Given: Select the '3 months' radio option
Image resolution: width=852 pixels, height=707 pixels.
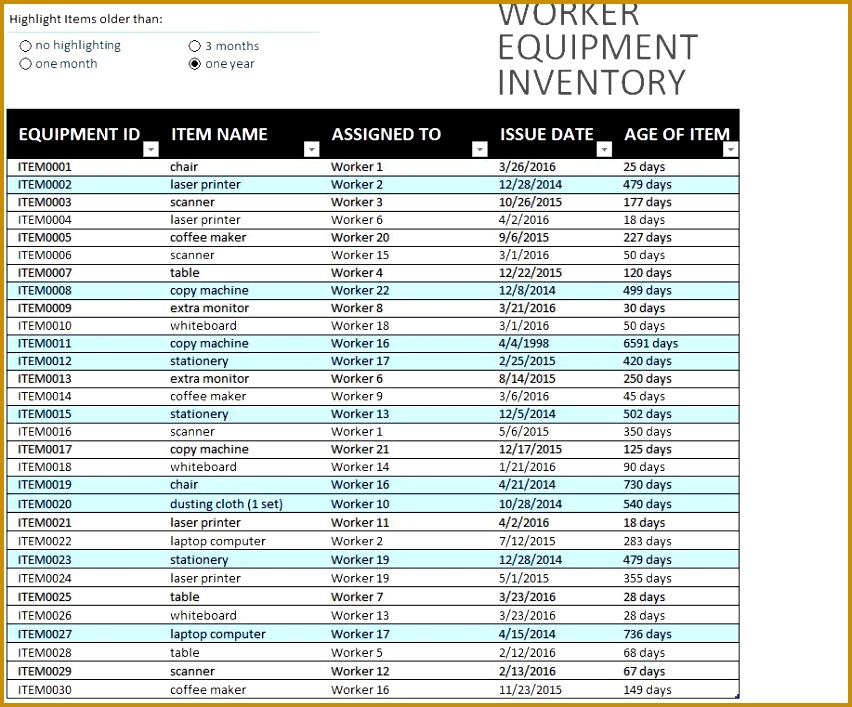Looking at the screenshot, I should click(195, 46).
